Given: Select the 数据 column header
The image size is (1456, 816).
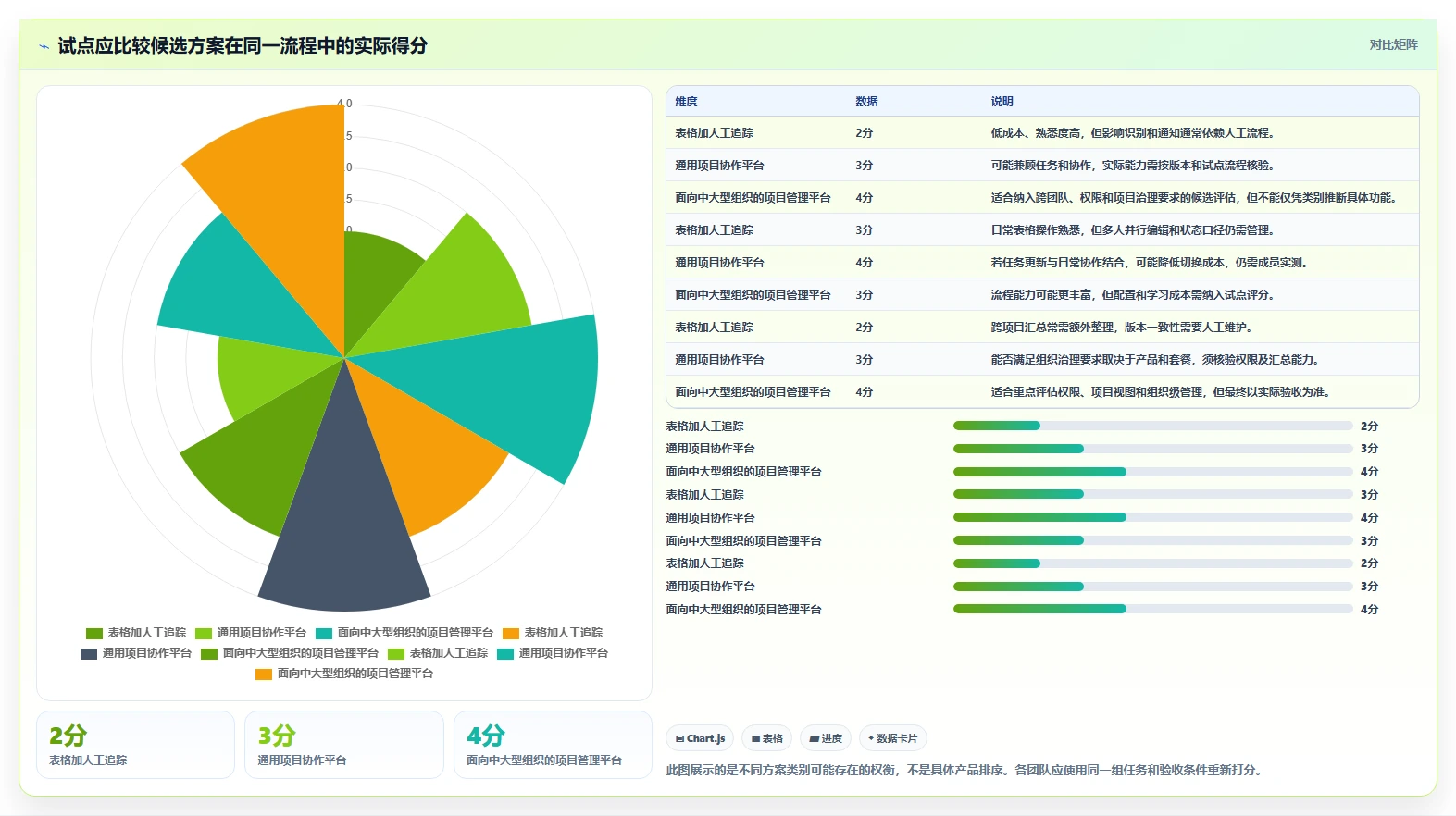Looking at the screenshot, I should (x=866, y=102).
